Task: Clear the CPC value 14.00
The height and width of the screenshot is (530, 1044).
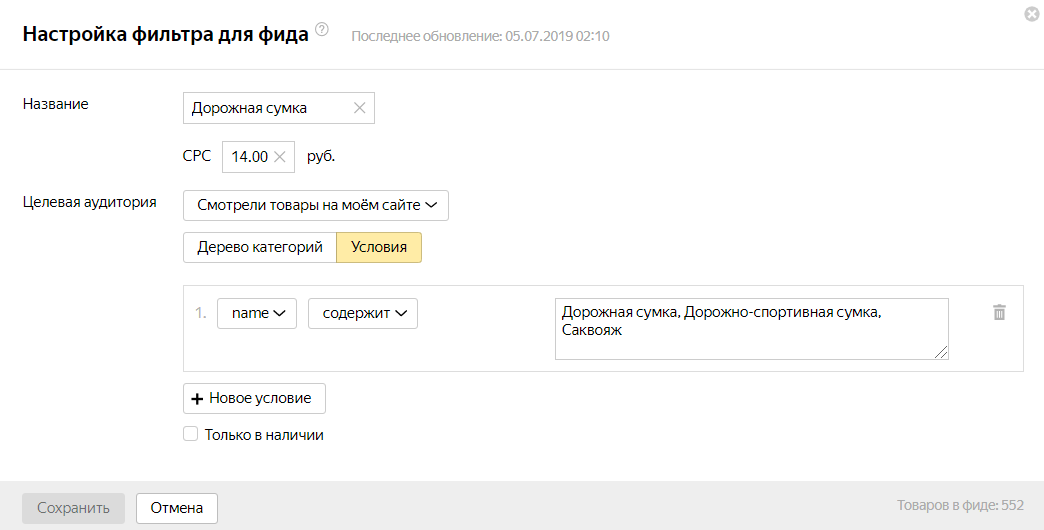Action: pos(280,156)
